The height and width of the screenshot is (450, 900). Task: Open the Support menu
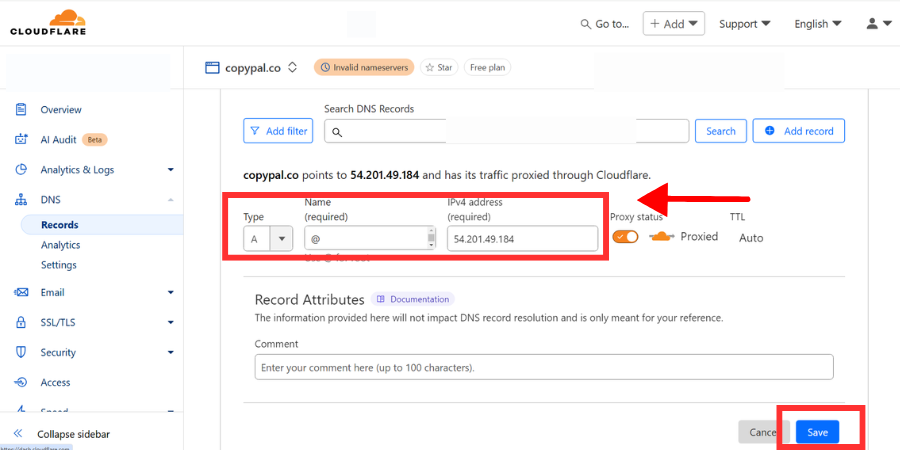click(744, 24)
